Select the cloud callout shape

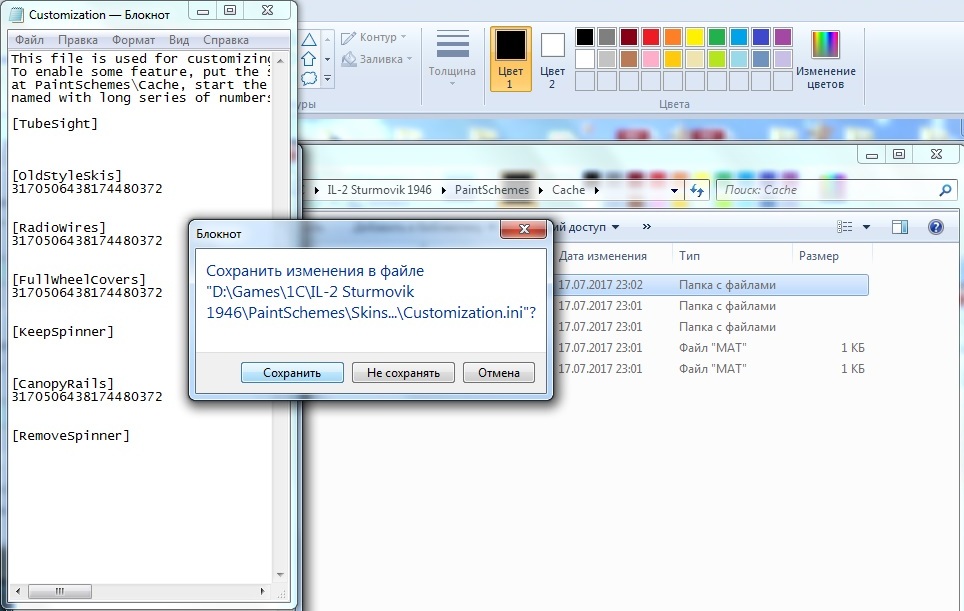(309, 78)
